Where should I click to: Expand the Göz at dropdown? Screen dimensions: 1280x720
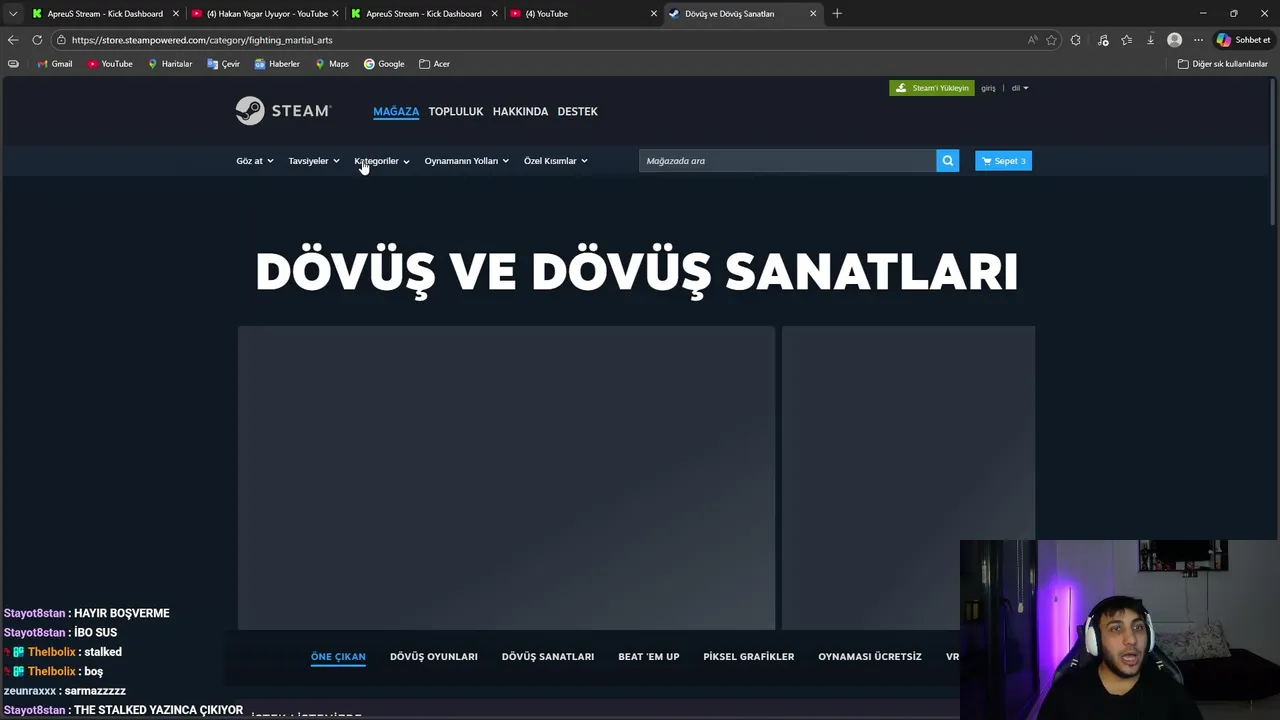point(254,161)
